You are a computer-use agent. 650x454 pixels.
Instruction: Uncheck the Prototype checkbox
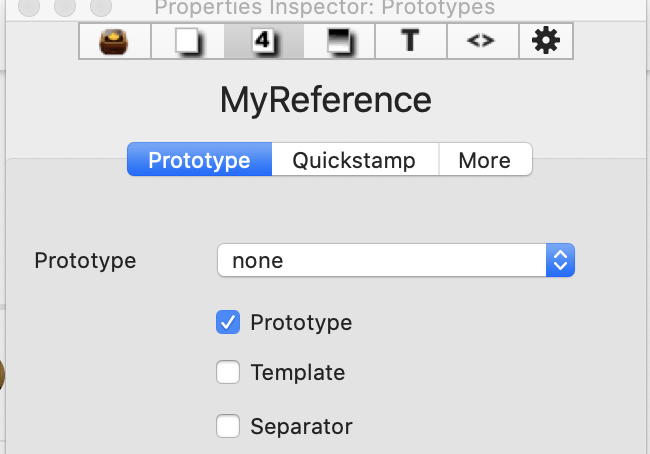pyautogui.click(x=228, y=322)
